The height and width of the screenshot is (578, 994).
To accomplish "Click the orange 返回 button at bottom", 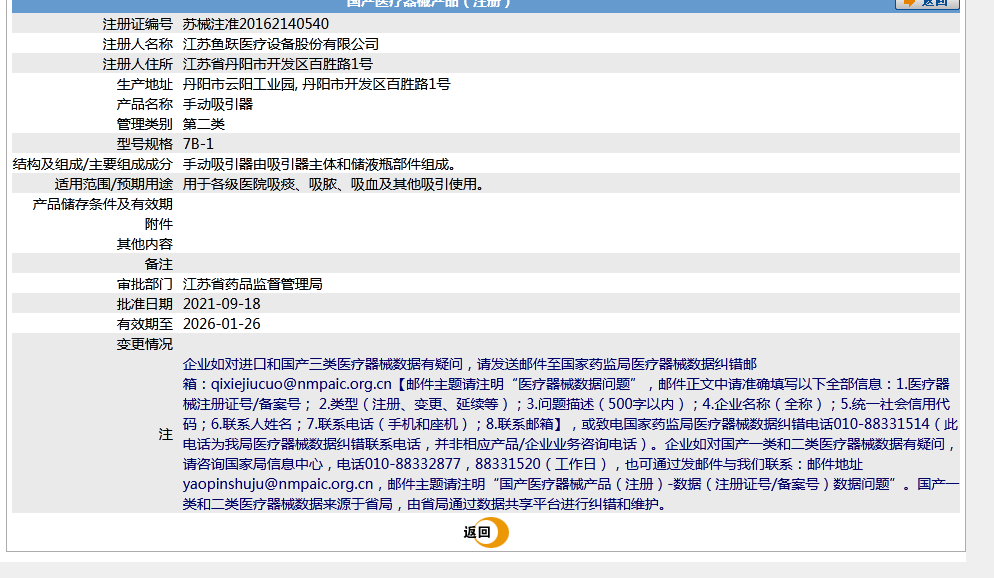I will pyautogui.click(x=486, y=533).
